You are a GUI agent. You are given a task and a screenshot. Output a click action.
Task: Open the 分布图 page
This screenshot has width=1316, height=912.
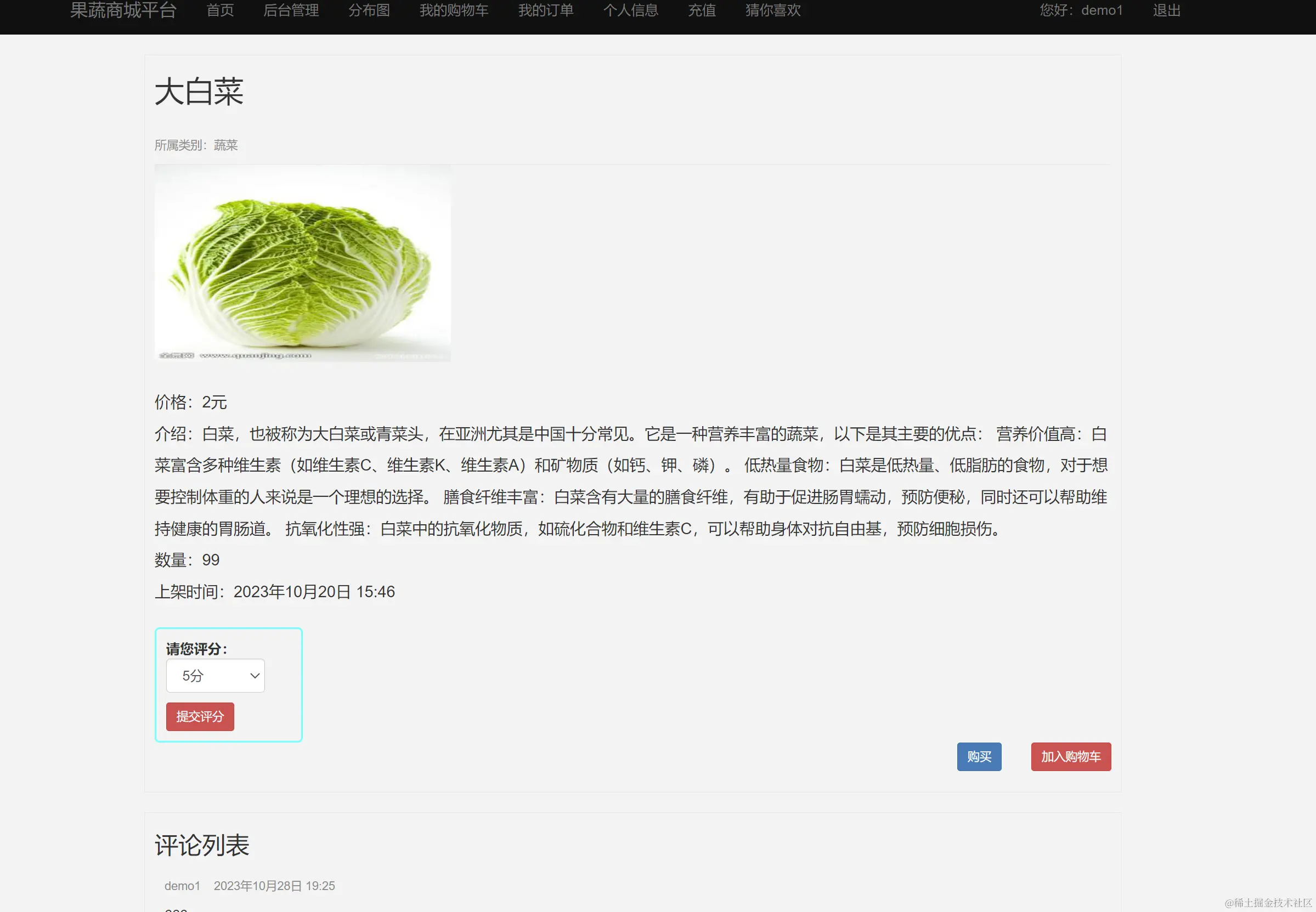(369, 10)
